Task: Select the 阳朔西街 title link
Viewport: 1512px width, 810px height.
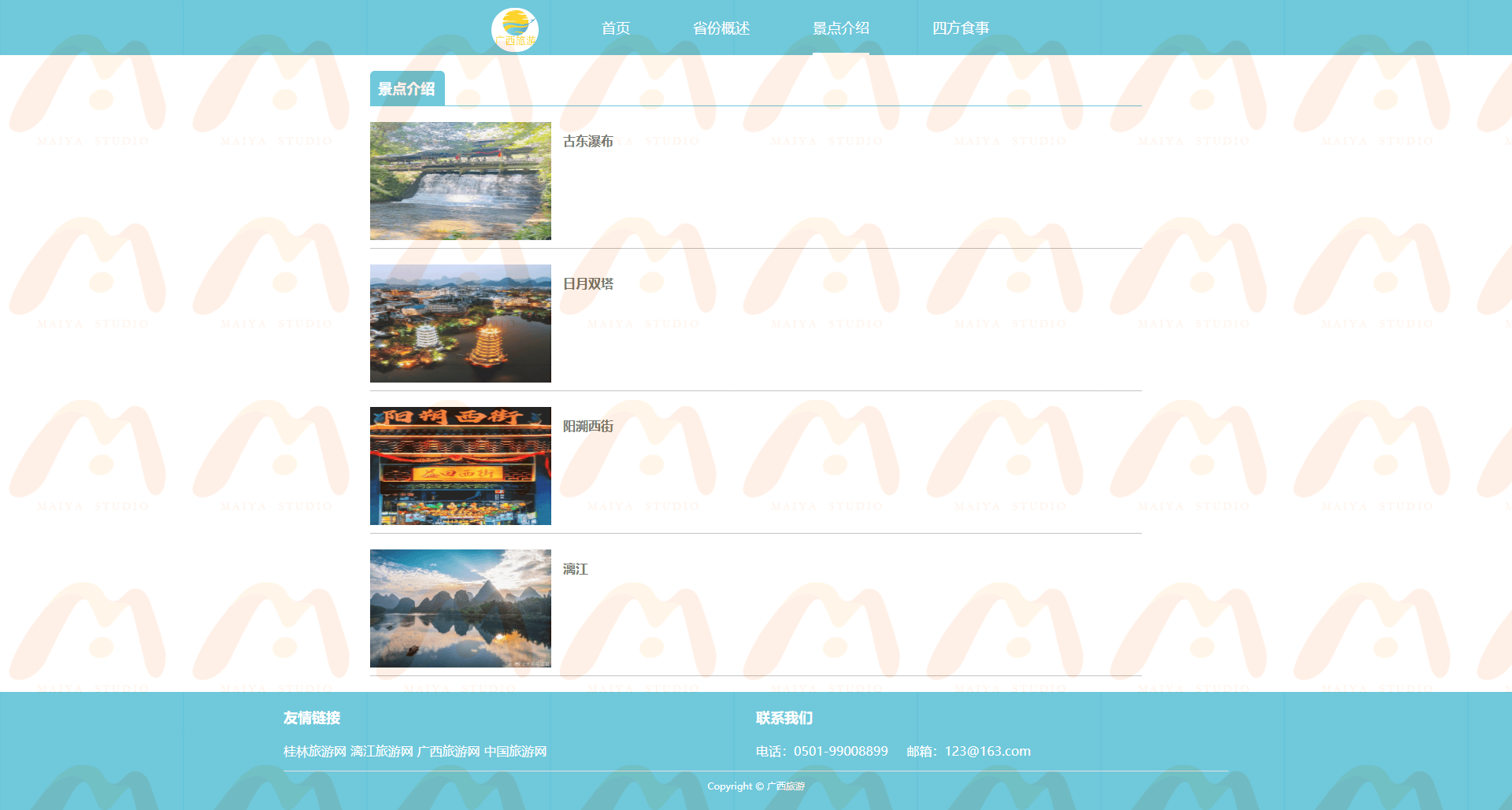Action: pyautogui.click(x=587, y=427)
